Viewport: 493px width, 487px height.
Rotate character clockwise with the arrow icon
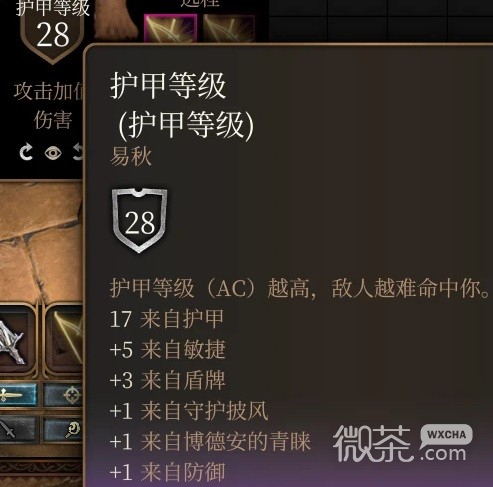pyautogui.click(x=26, y=152)
